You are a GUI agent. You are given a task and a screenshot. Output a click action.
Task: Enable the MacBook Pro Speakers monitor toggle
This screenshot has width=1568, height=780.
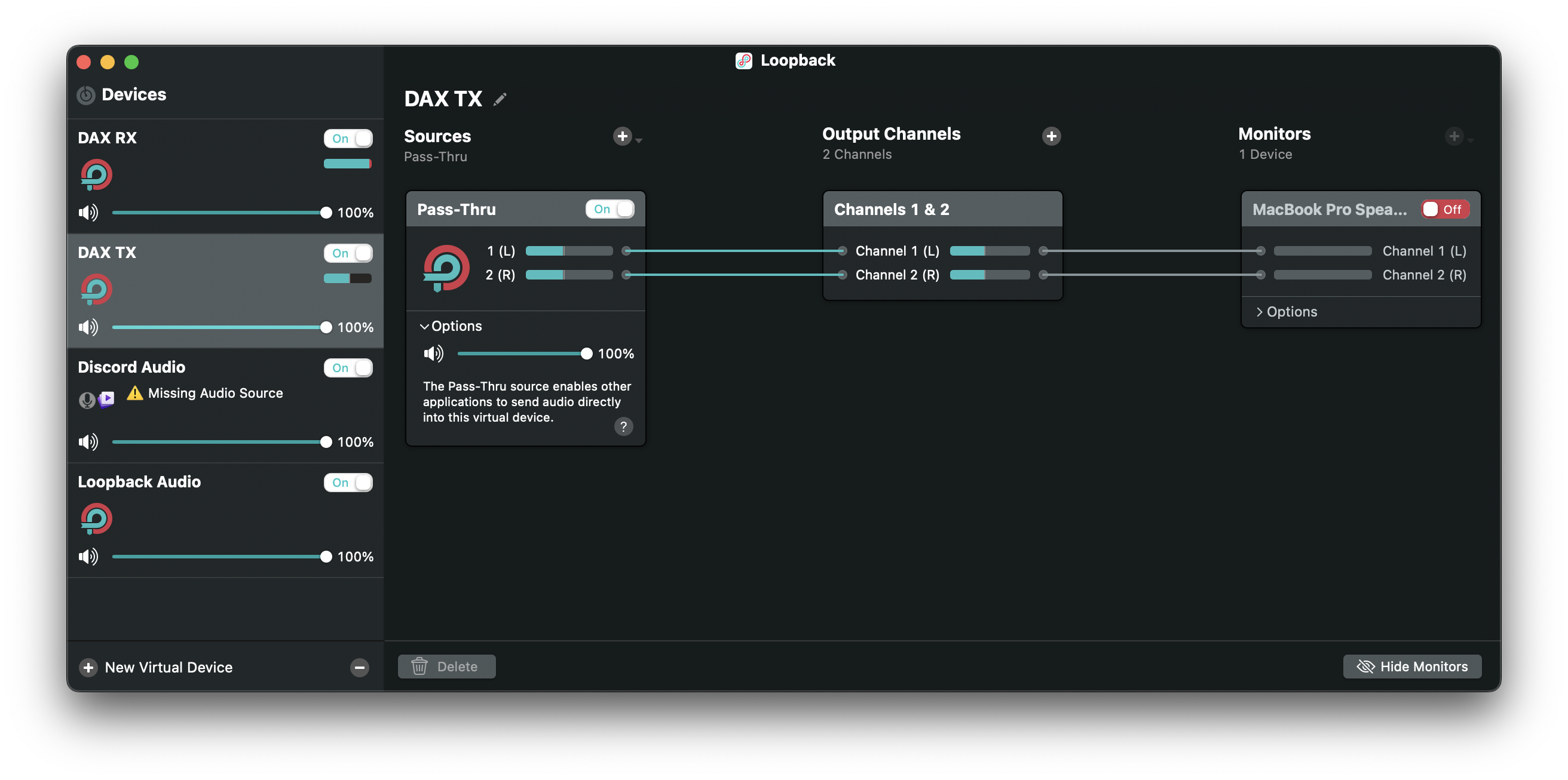click(x=1444, y=209)
